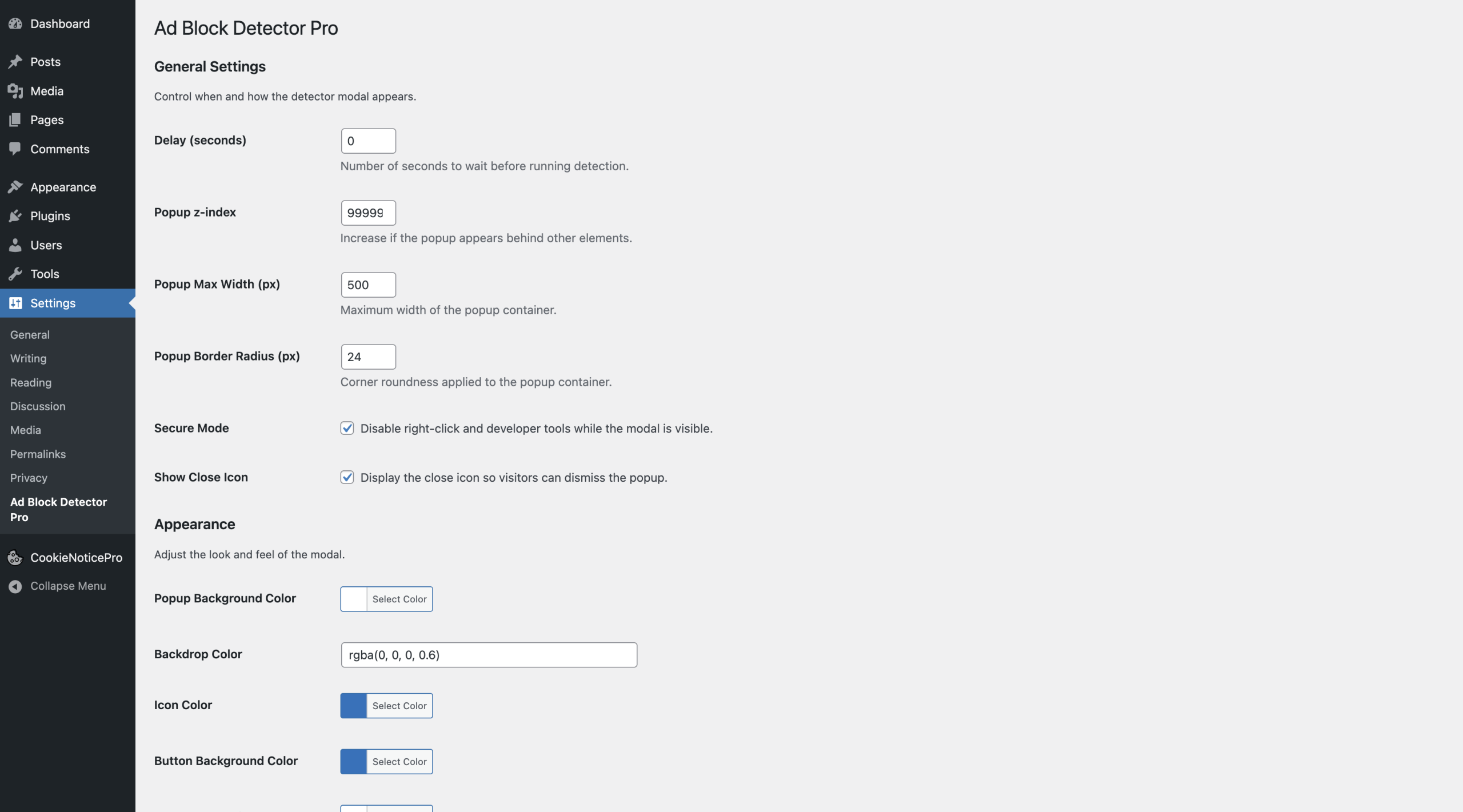Open Comments via the speech bubble icon
Viewport: 1463px width, 812px height.
15,149
